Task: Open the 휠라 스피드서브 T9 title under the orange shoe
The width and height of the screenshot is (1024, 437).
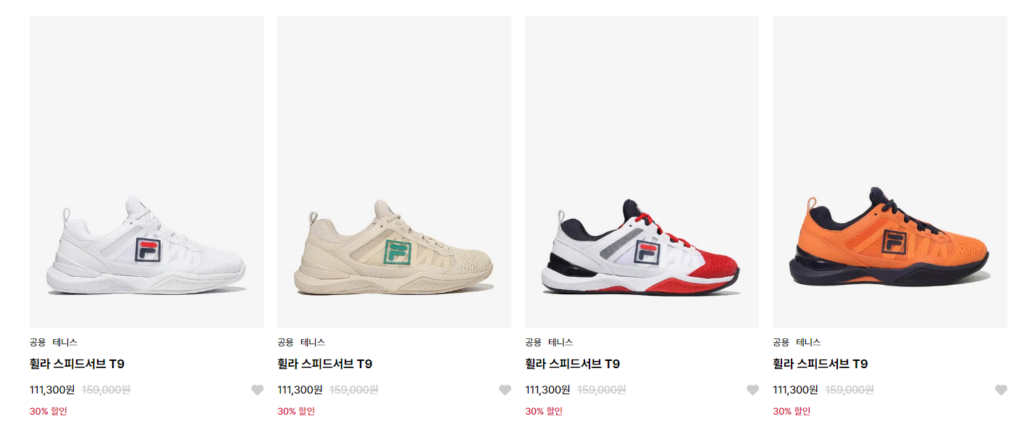Action: coord(820,364)
